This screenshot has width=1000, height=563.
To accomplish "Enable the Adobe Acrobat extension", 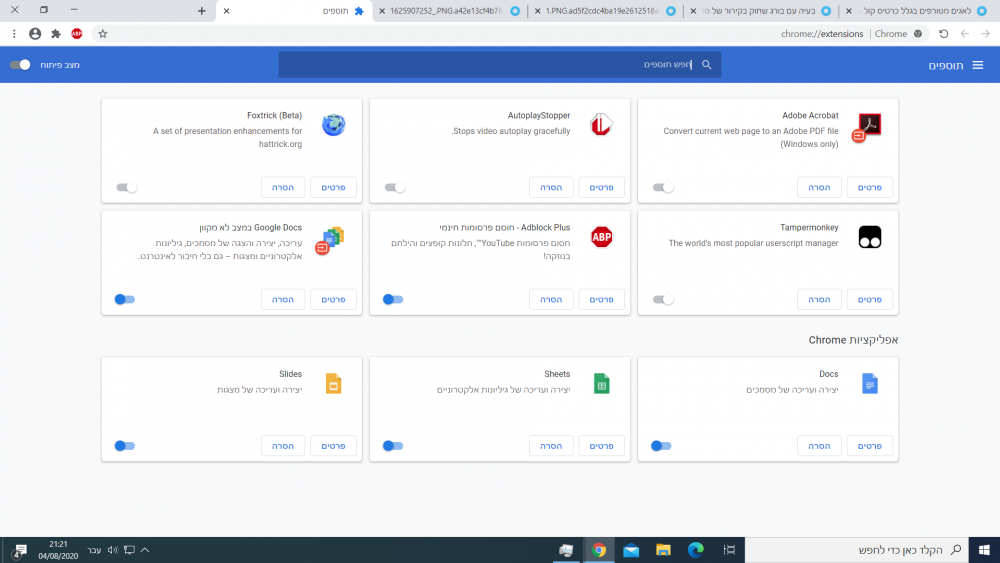I will click(x=663, y=187).
